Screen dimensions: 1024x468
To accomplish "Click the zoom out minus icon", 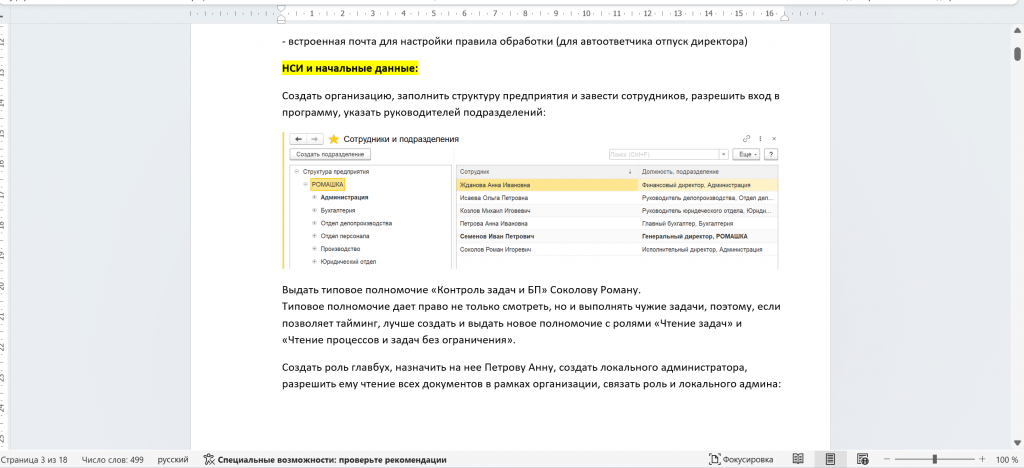I will point(888,460).
